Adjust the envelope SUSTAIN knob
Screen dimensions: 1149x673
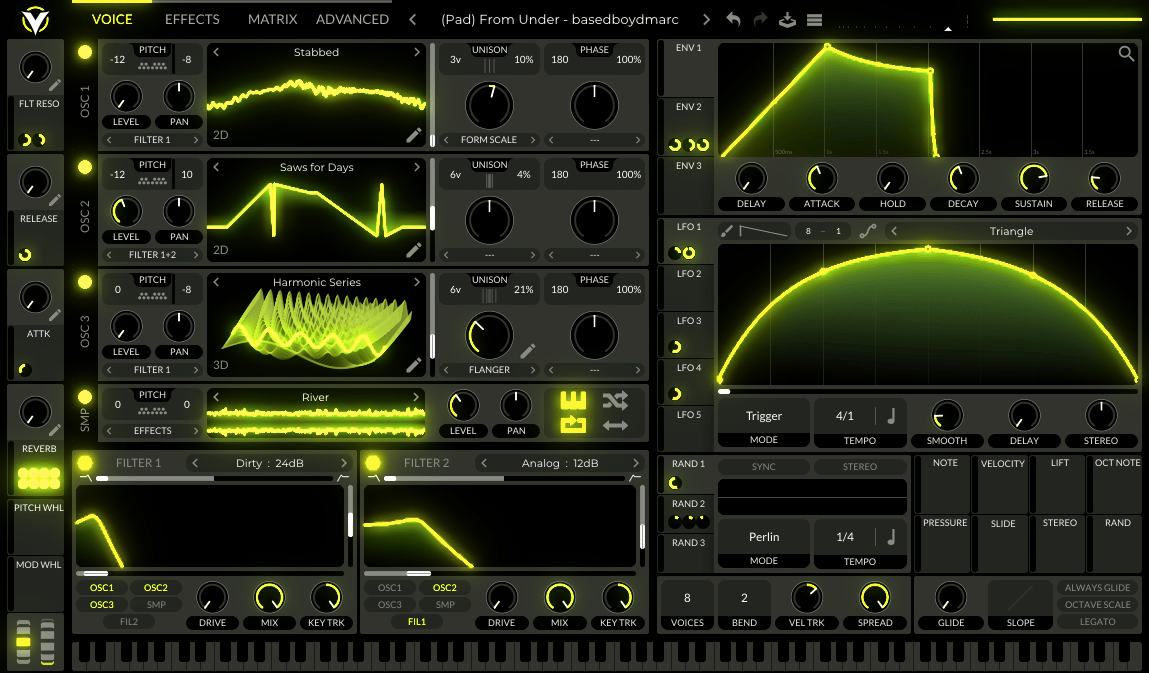[x=1033, y=178]
